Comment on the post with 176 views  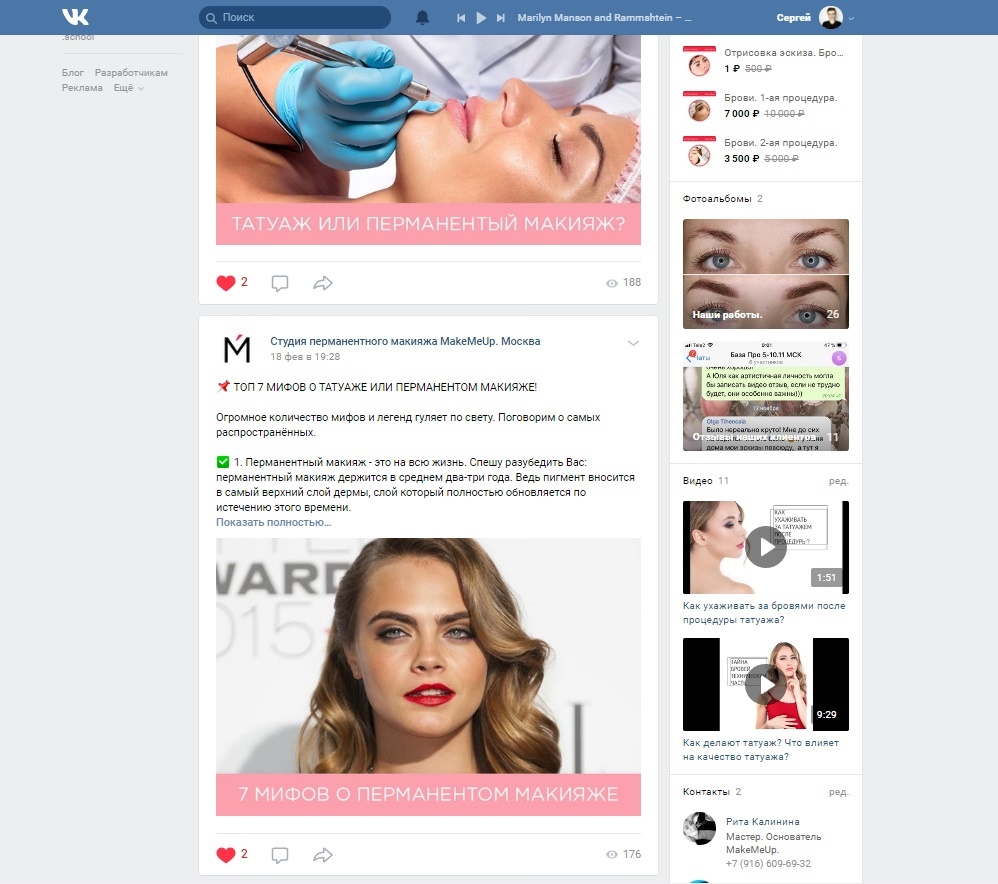click(280, 855)
